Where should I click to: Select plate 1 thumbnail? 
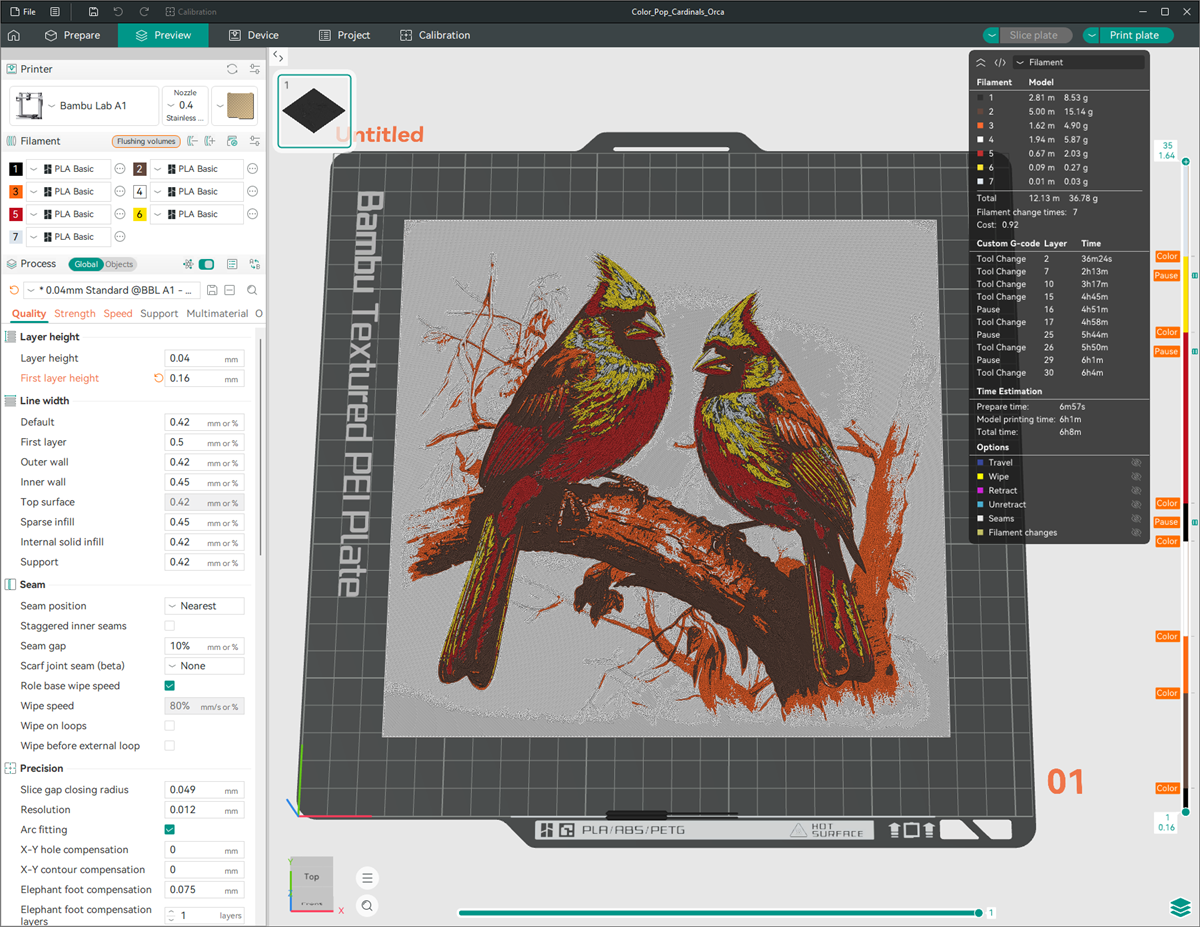(x=314, y=112)
